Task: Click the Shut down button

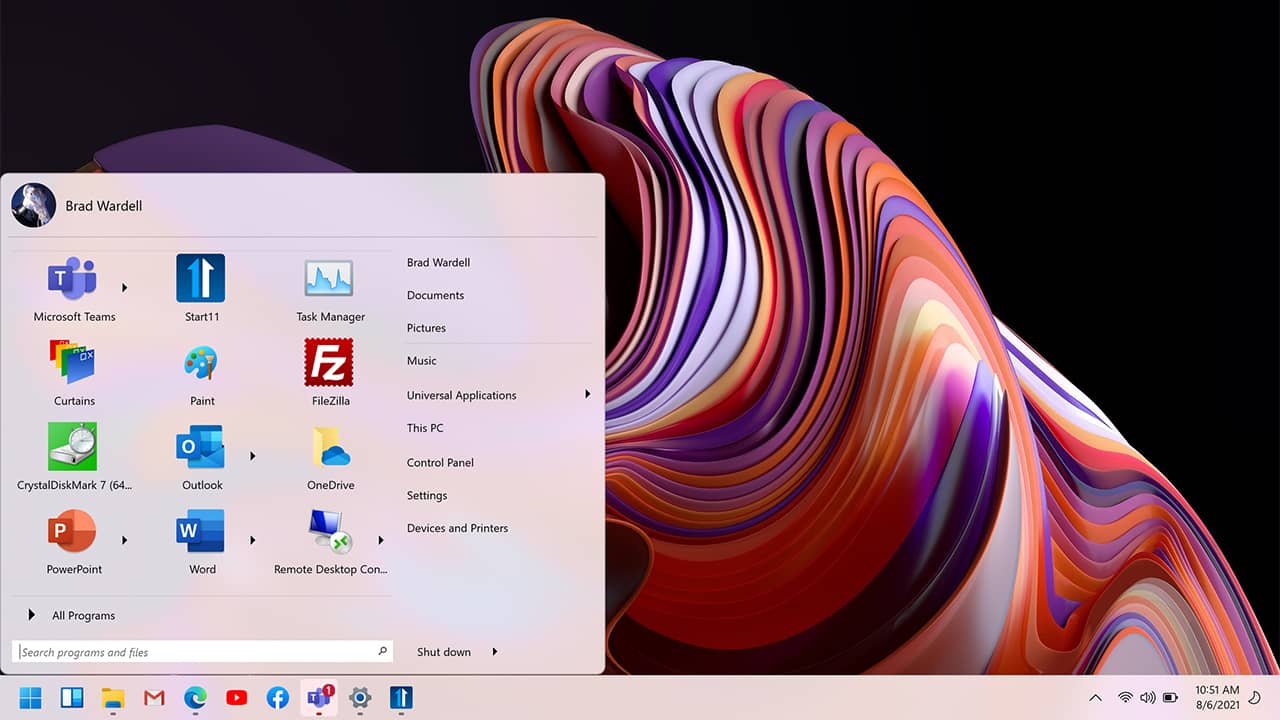Action: pyautogui.click(x=444, y=652)
